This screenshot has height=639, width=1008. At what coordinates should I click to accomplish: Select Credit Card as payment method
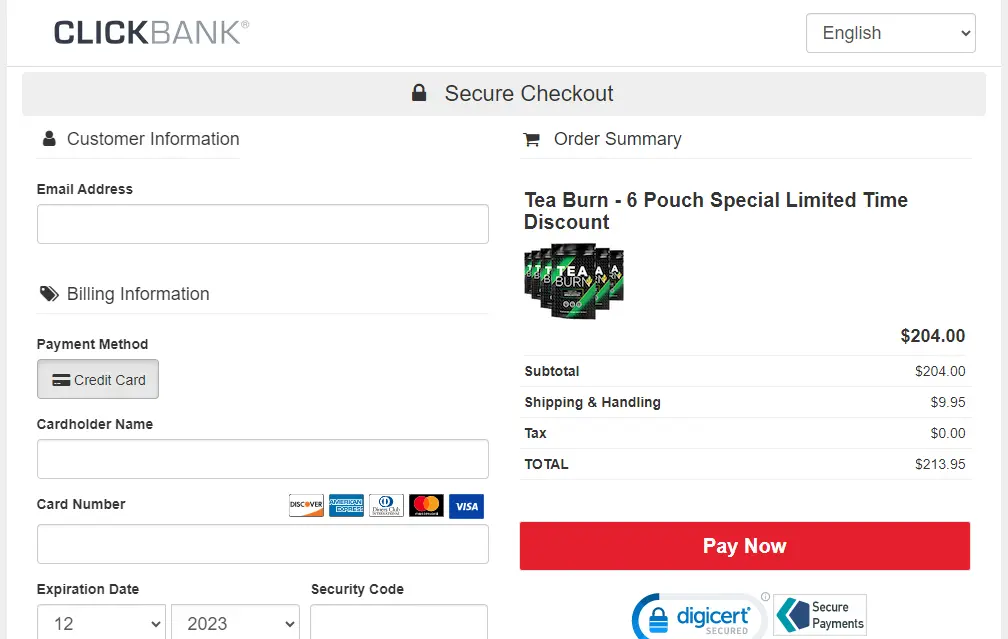point(97,379)
